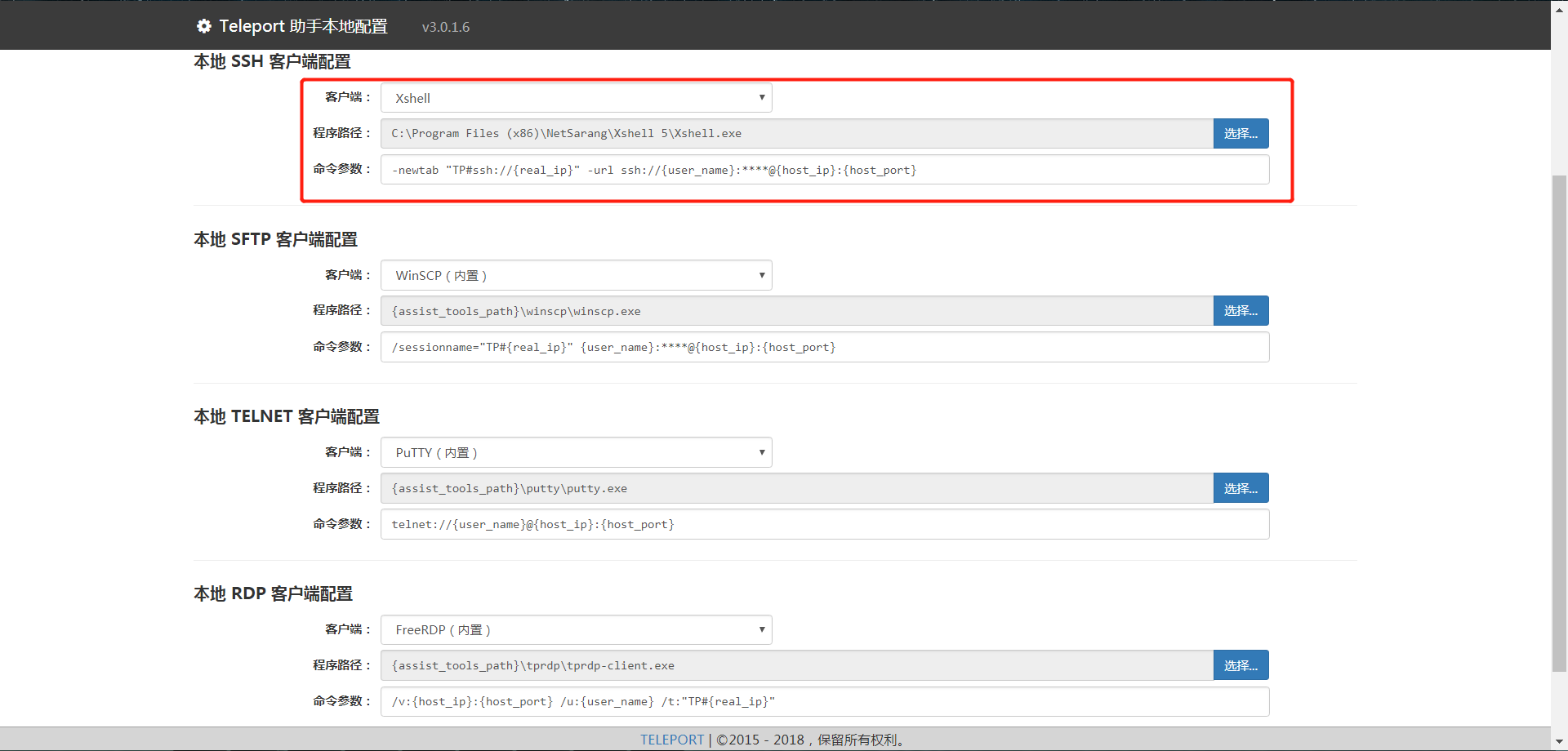
Task: Focus the RDP args field starting /v:{host_ip}
Action: [825, 701]
